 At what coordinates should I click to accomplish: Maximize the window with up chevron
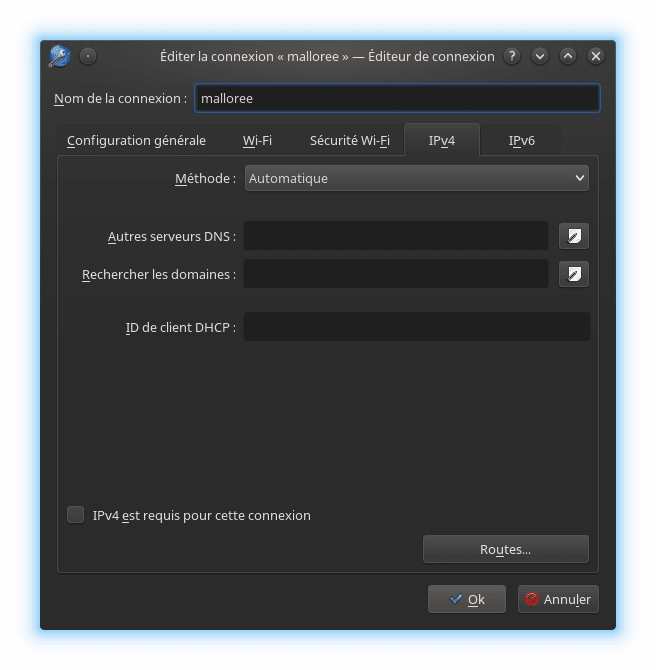pos(568,56)
